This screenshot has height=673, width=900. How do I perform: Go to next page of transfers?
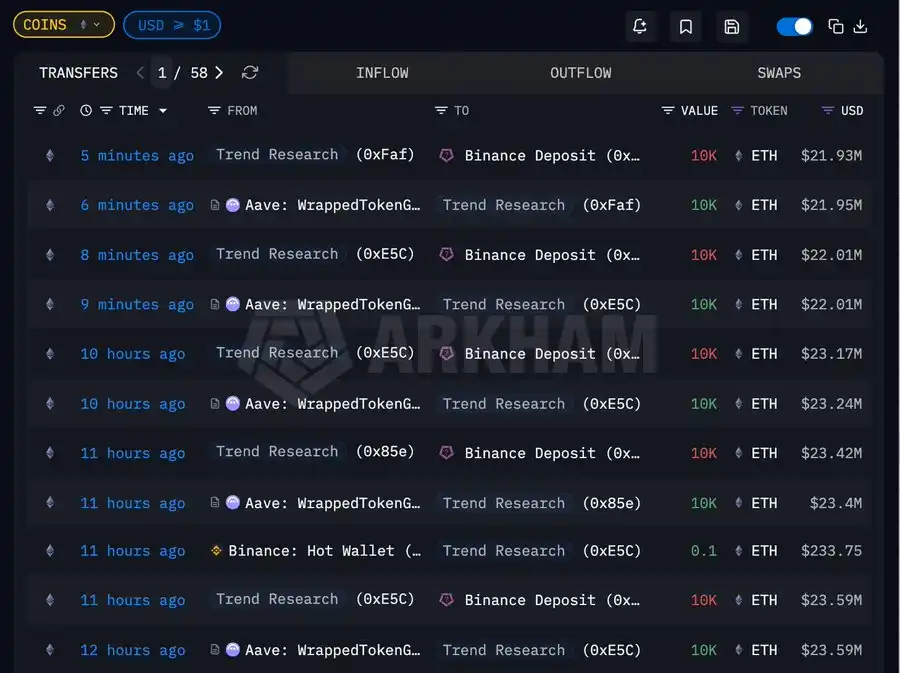pyautogui.click(x=219, y=73)
